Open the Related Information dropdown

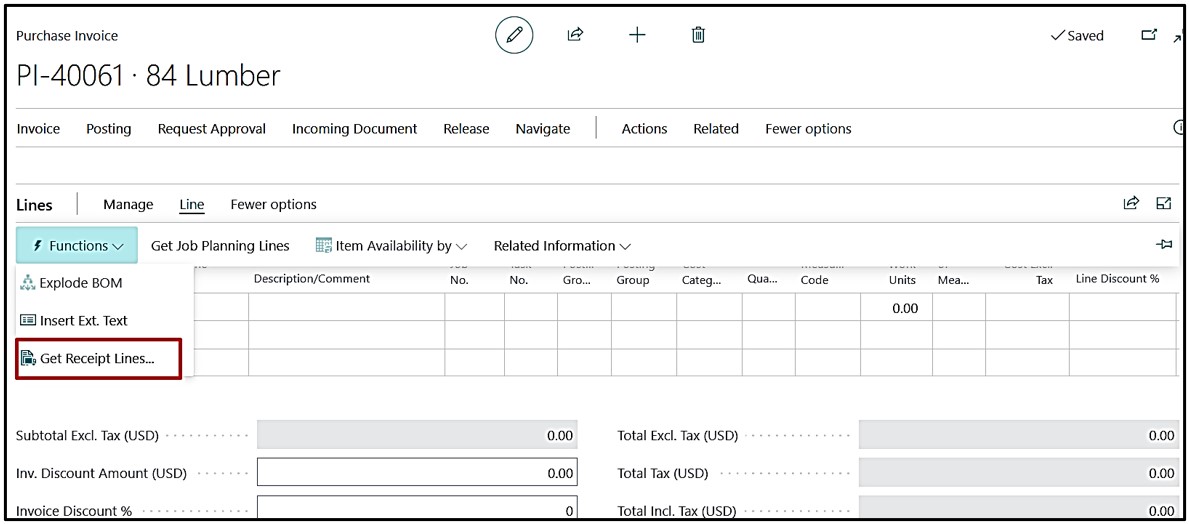point(562,246)
